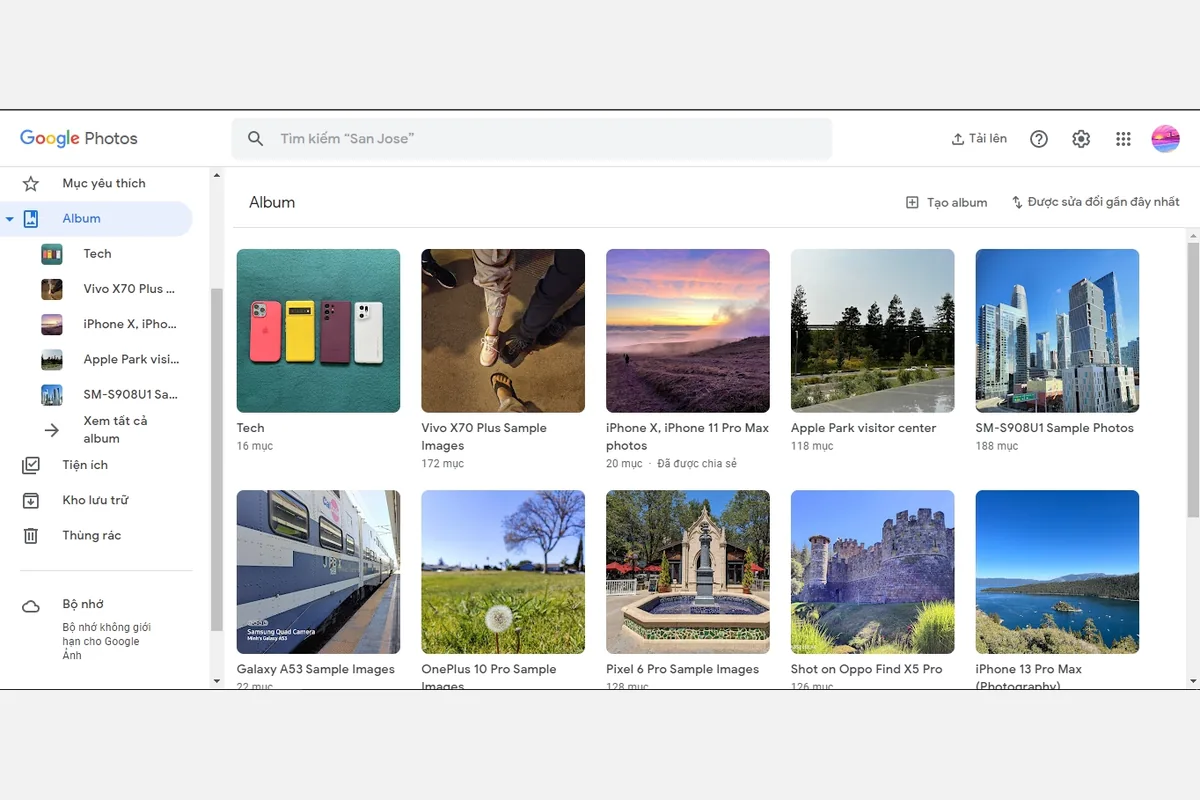This screenshot has height=800, width=1200.
Task: Click the Tạo album button
Action: (946, 202)
